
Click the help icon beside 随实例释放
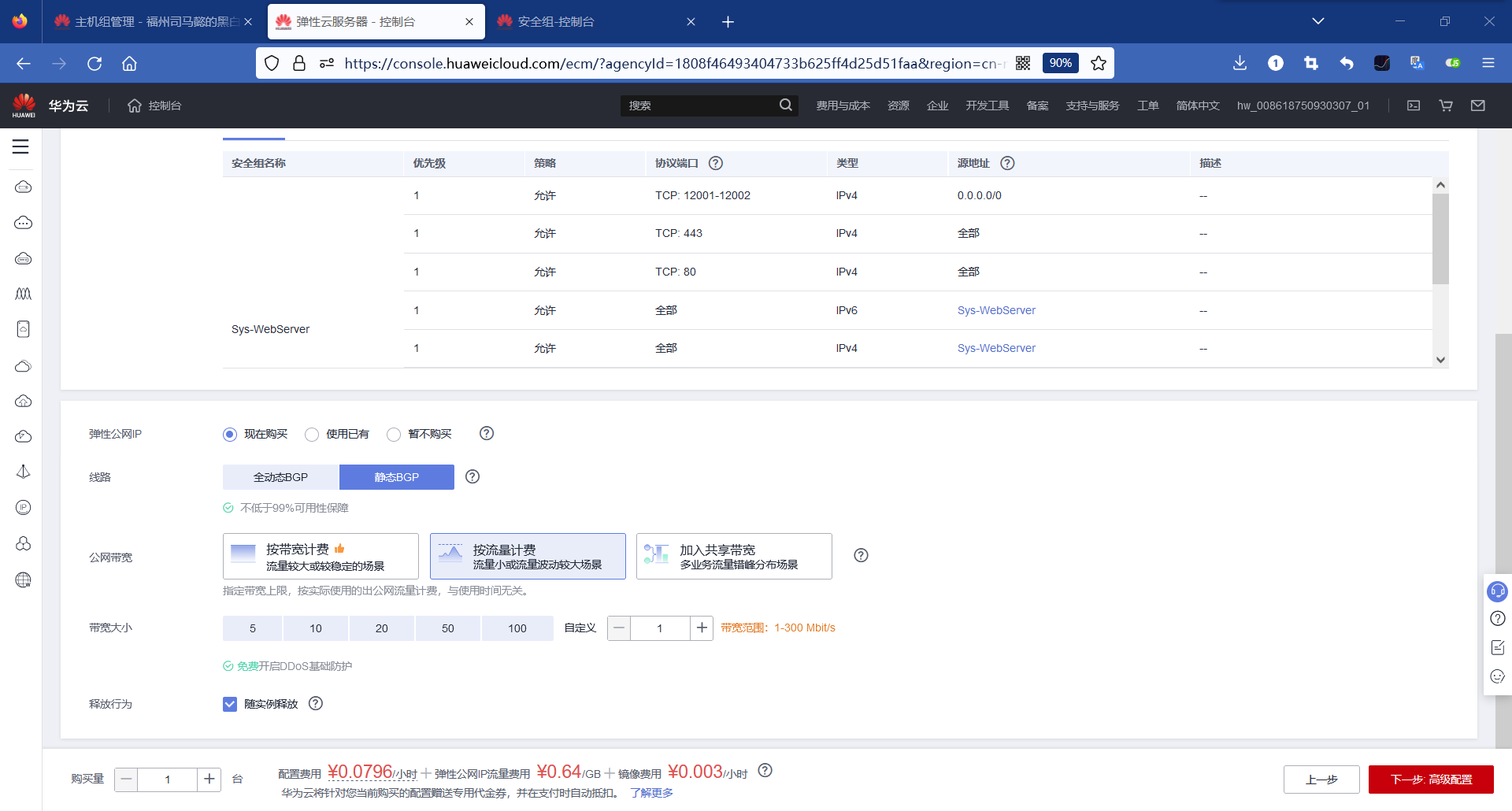[x=316, y=703]
